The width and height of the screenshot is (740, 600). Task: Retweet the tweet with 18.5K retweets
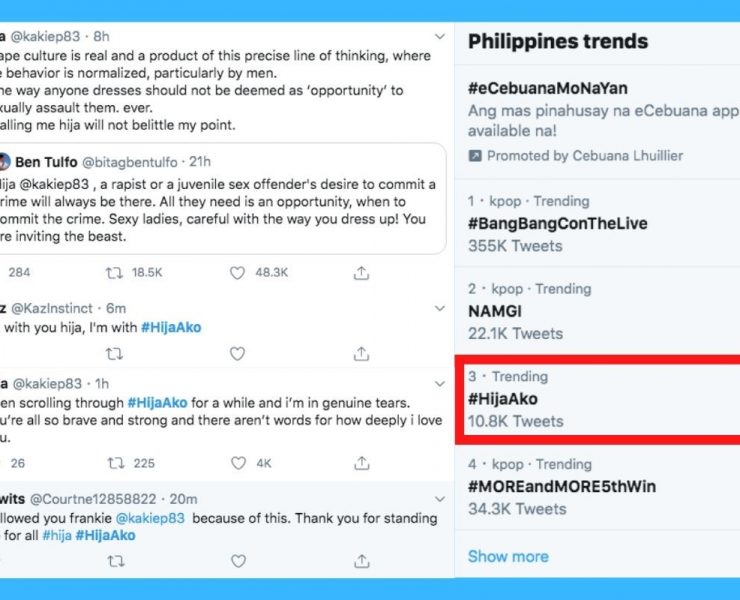(115, 272)
